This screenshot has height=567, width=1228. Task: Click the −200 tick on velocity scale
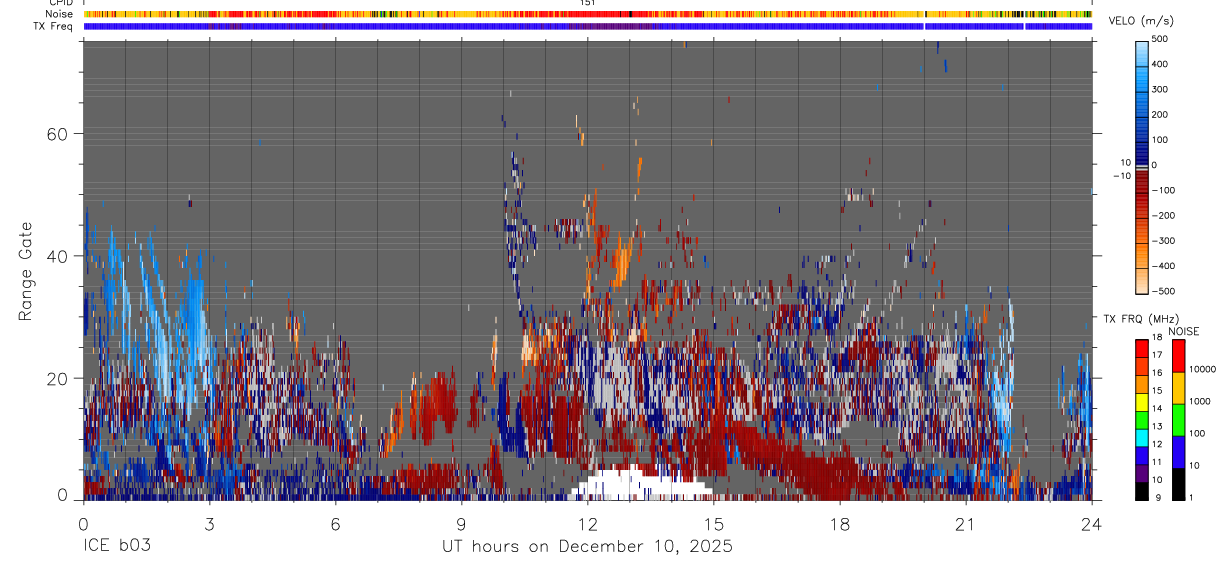tap(1165, 216)
